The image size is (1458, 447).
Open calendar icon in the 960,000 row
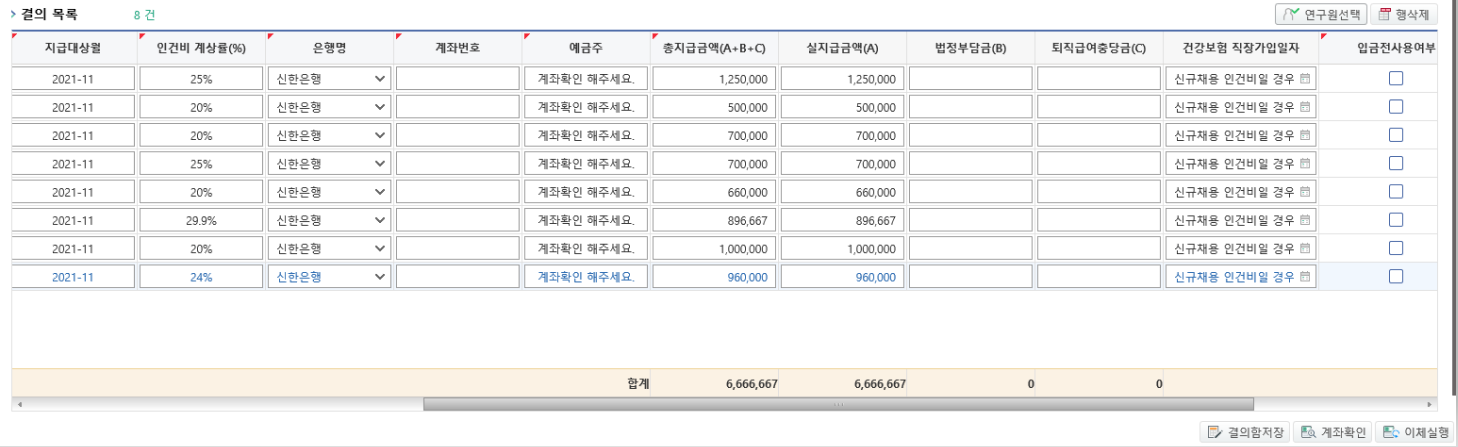(1305, 277)
